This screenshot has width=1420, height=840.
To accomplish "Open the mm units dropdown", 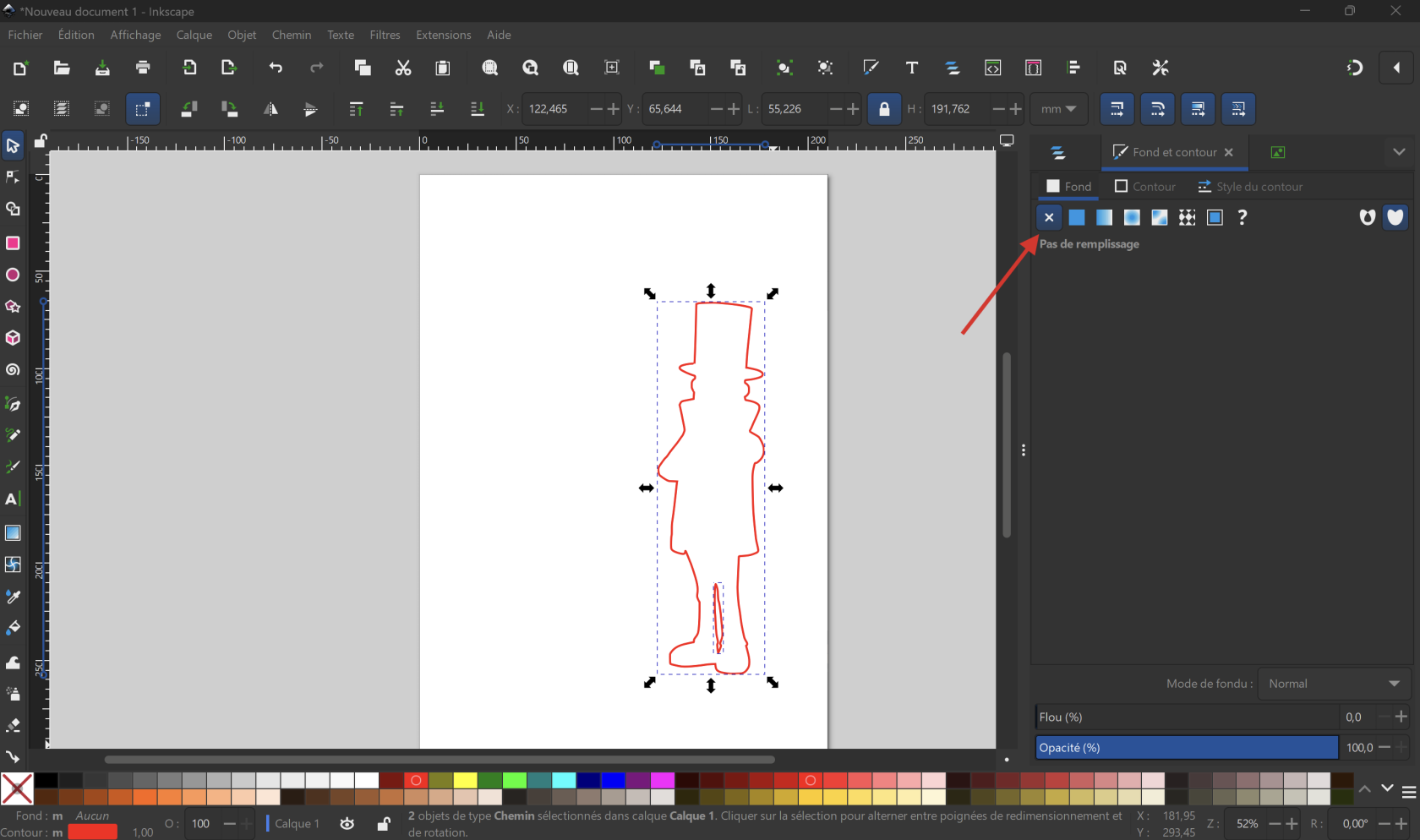I will point(1058,109).
